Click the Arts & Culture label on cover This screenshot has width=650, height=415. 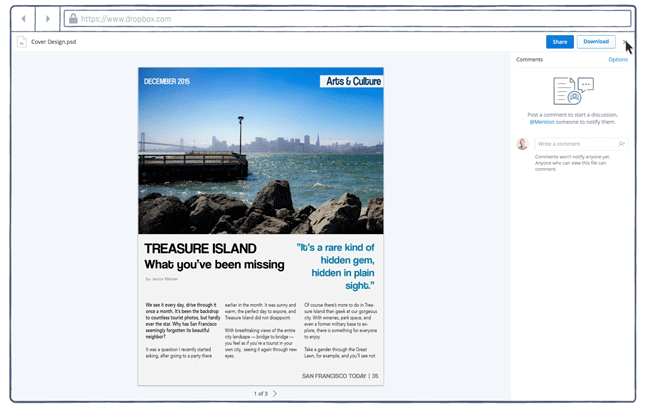351,81
